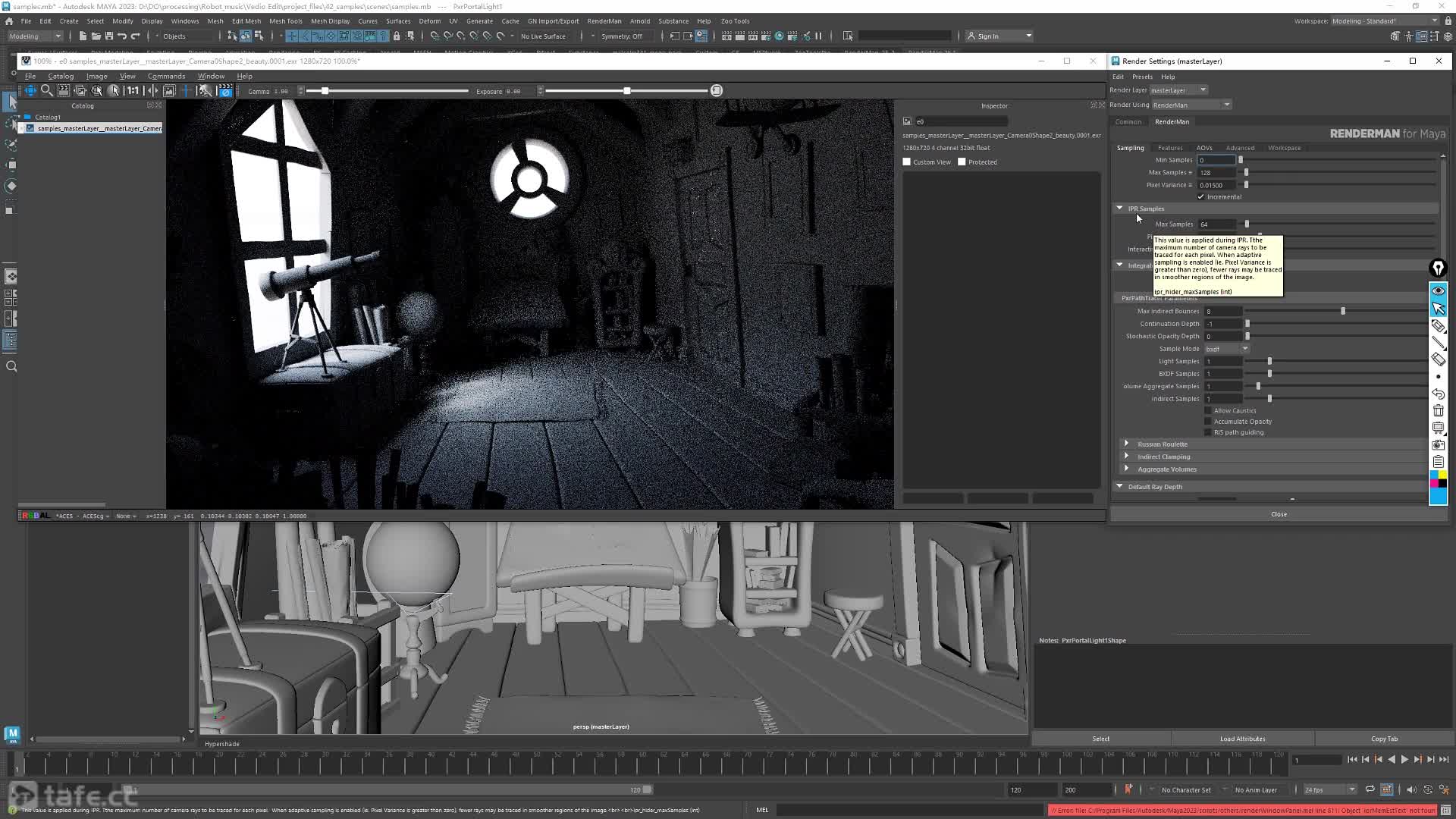Switch to the AOVs tab
Screen dimensions: 1456x819
[1204, 148]
